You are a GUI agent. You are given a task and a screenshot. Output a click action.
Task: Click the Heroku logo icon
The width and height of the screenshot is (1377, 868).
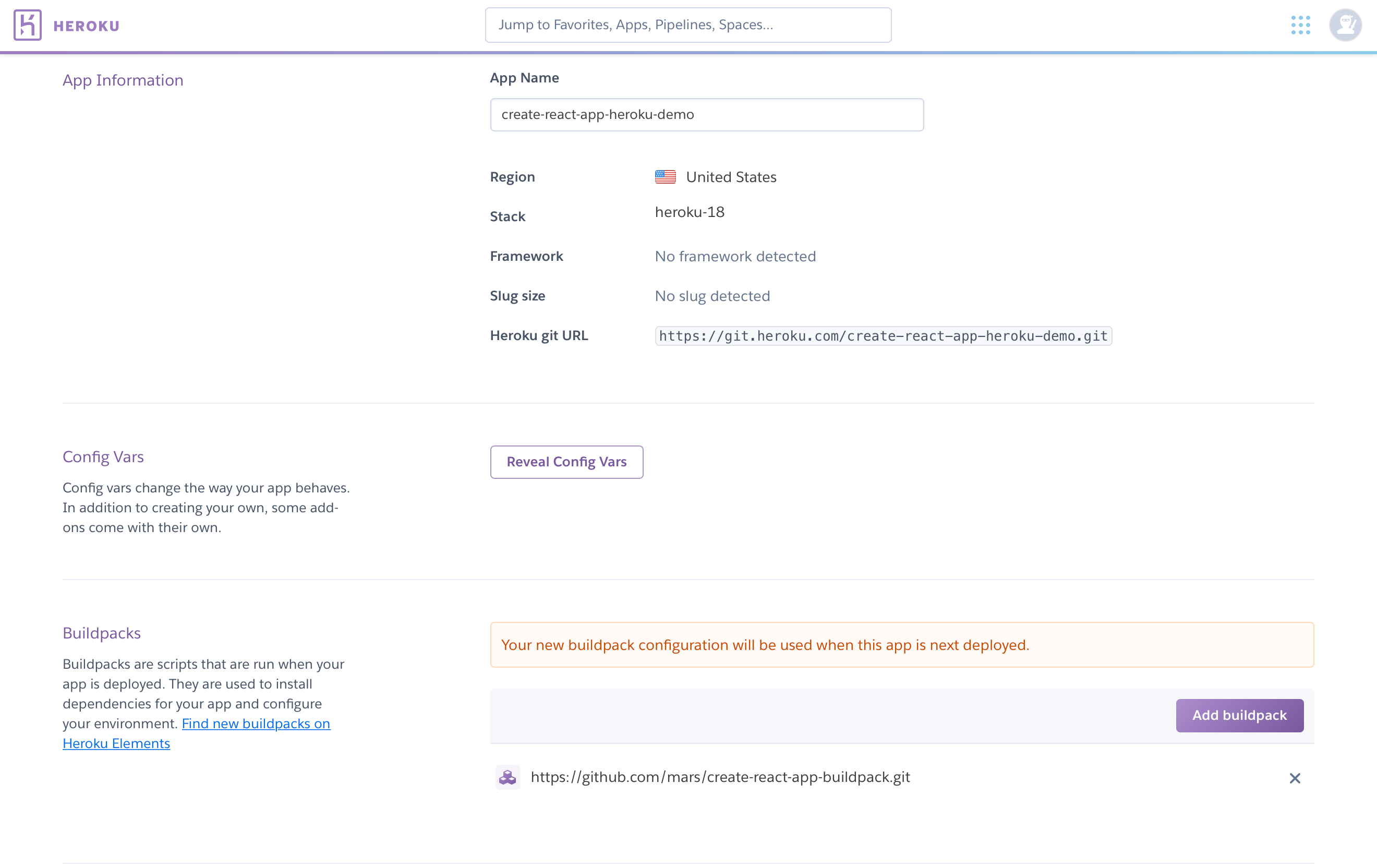click(x=28, y=25)
